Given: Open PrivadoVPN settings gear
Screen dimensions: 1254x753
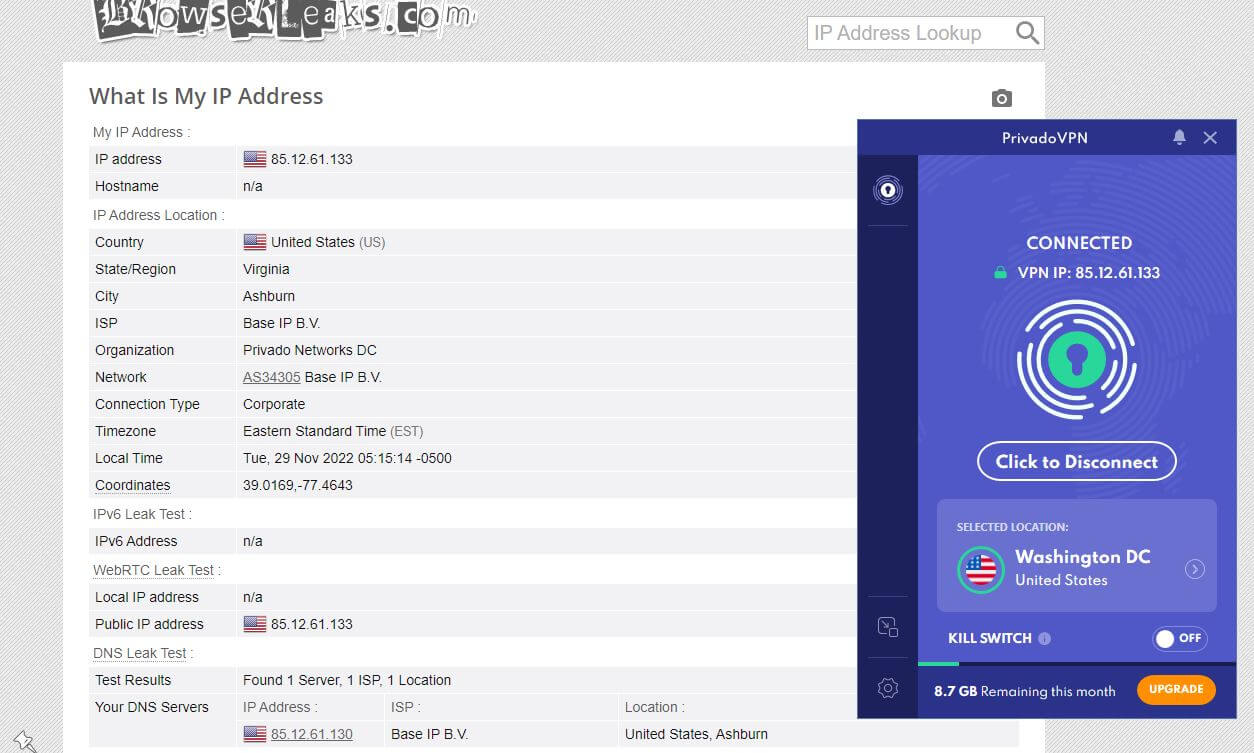Looking at the screenshot, I should point(887,688).
